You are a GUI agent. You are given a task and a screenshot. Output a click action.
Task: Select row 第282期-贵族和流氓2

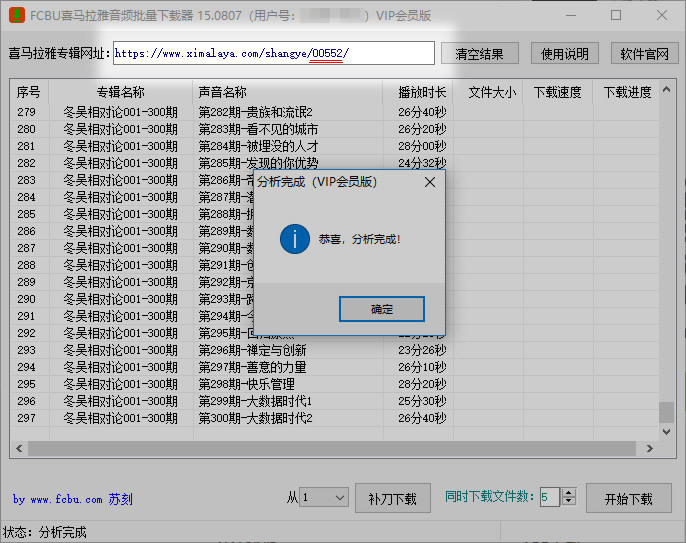tap(334, 112)
